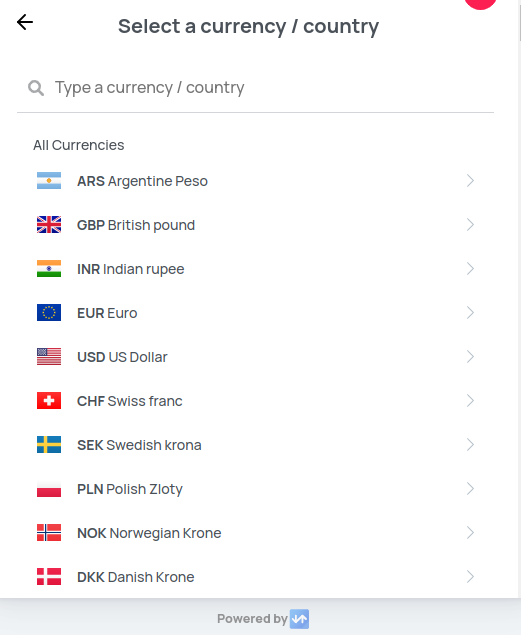The height and width of the screenshot is (635, 521).
Task: Click the Swiss flag icon
Action: coord(49,401)
